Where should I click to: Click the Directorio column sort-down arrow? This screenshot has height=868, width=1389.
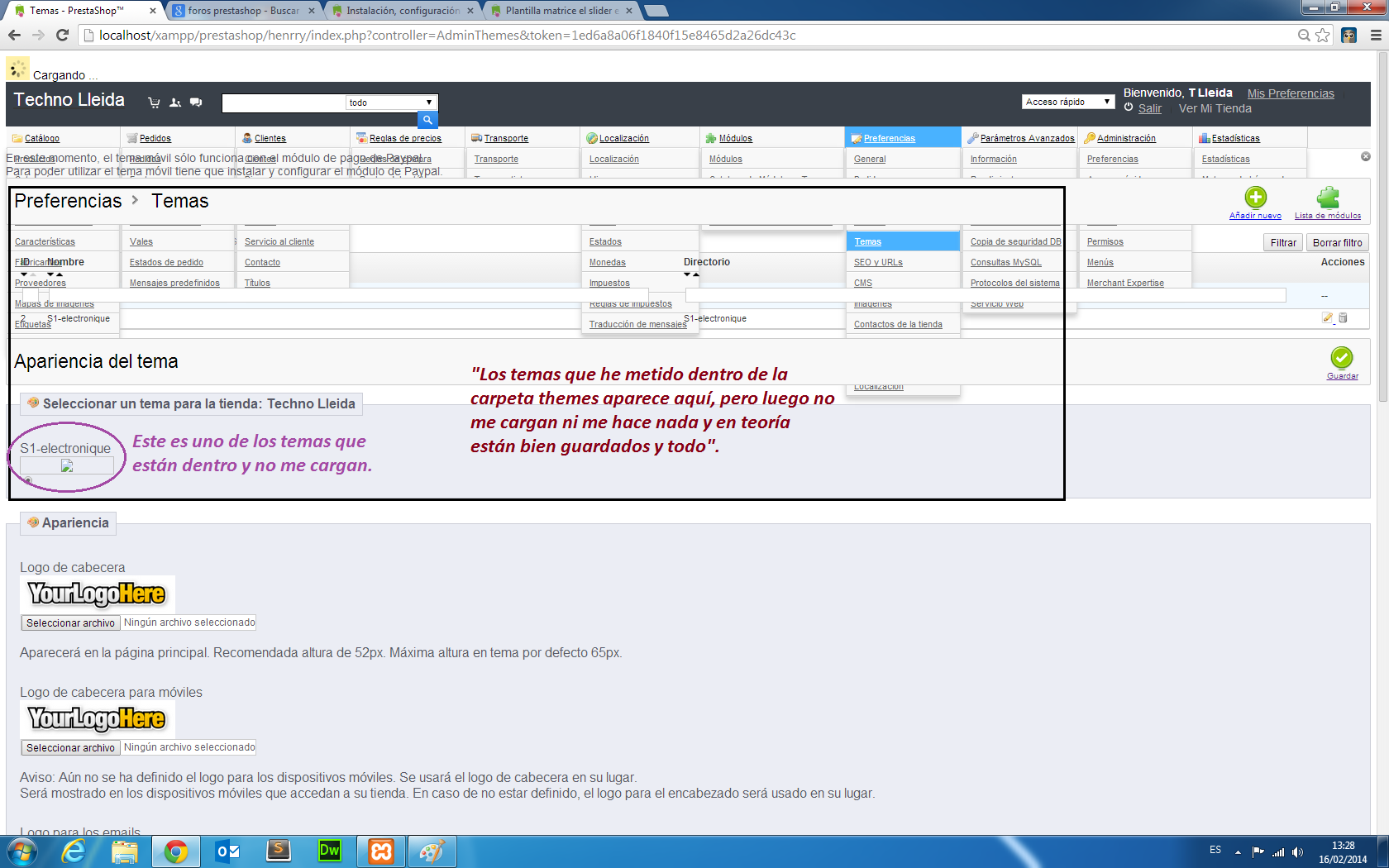(687, 274)
